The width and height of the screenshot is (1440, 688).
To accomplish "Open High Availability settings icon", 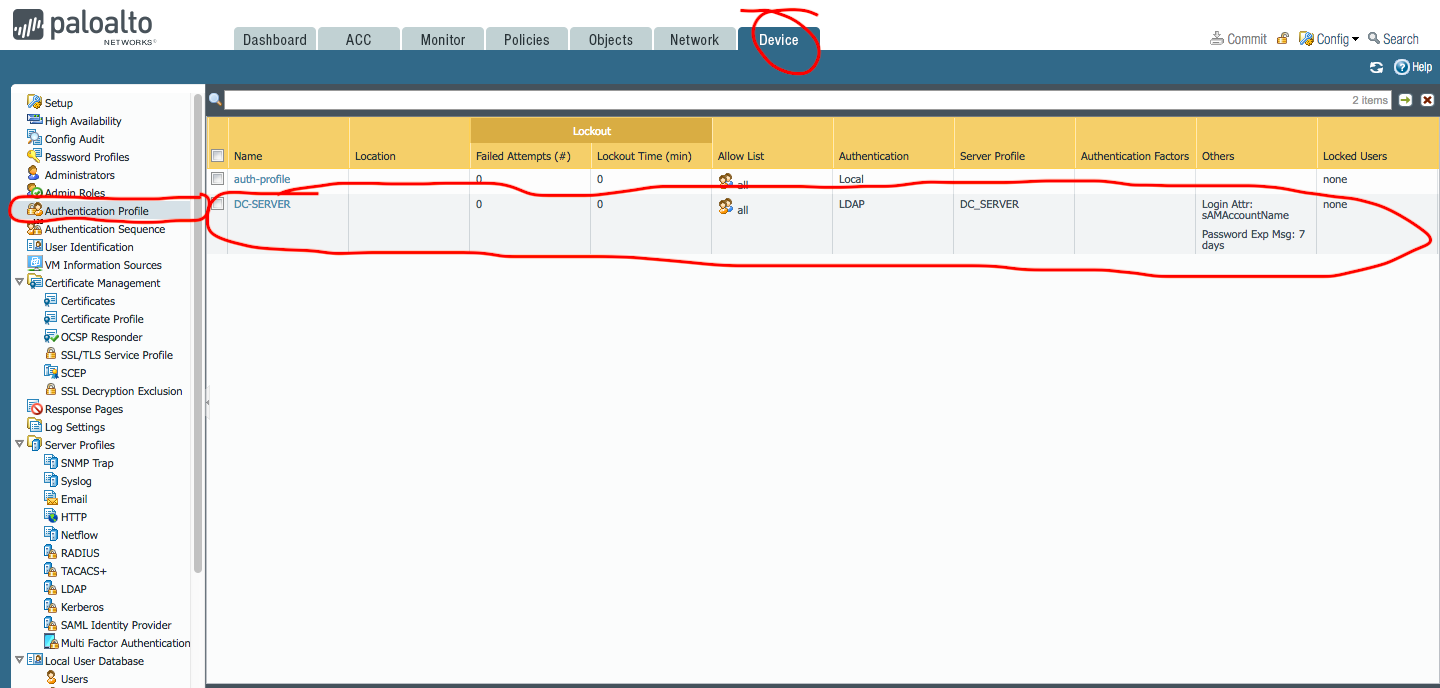I will (x=35, y=120).
